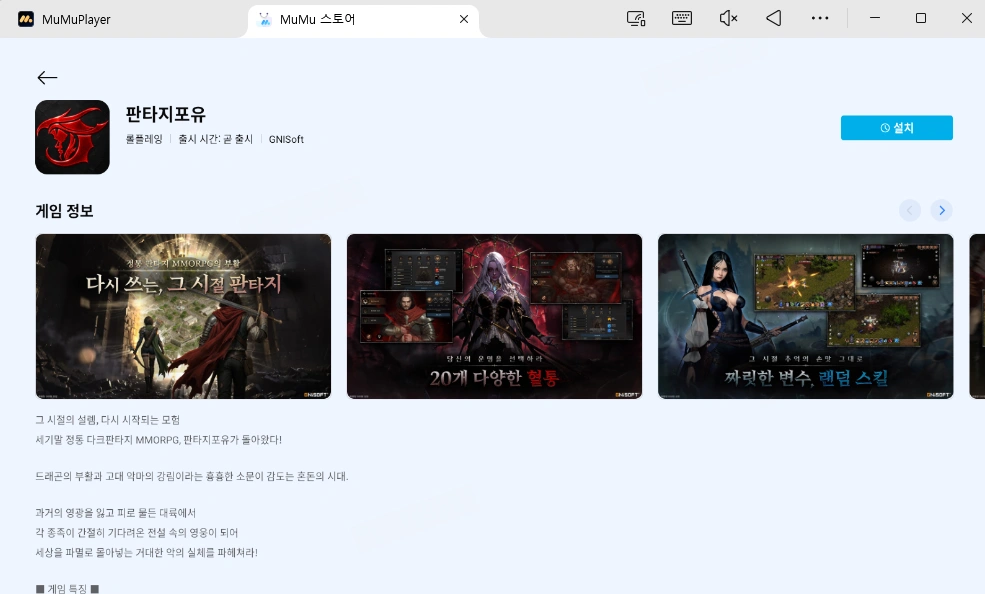Minimize the MuMuPlayer window
985x594 pixels.
pos(874,18)
